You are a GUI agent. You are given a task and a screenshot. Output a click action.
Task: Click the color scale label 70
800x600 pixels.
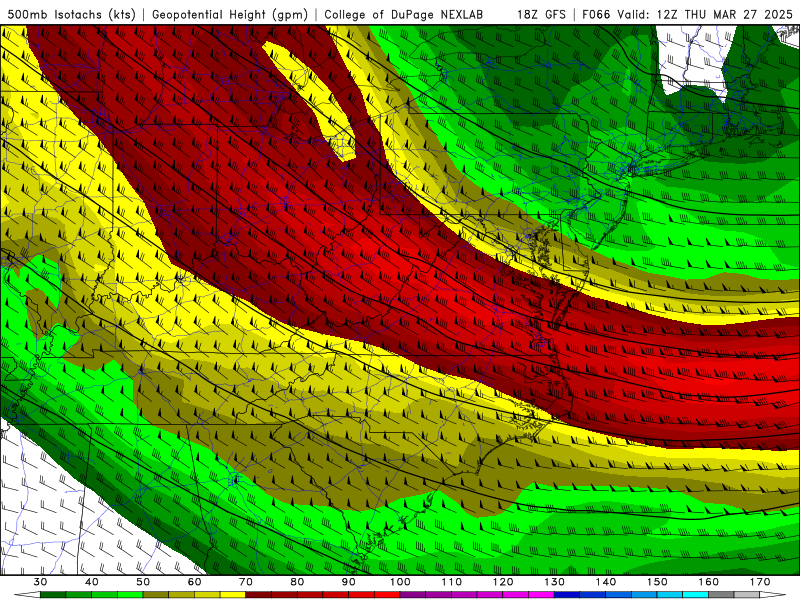246,582
